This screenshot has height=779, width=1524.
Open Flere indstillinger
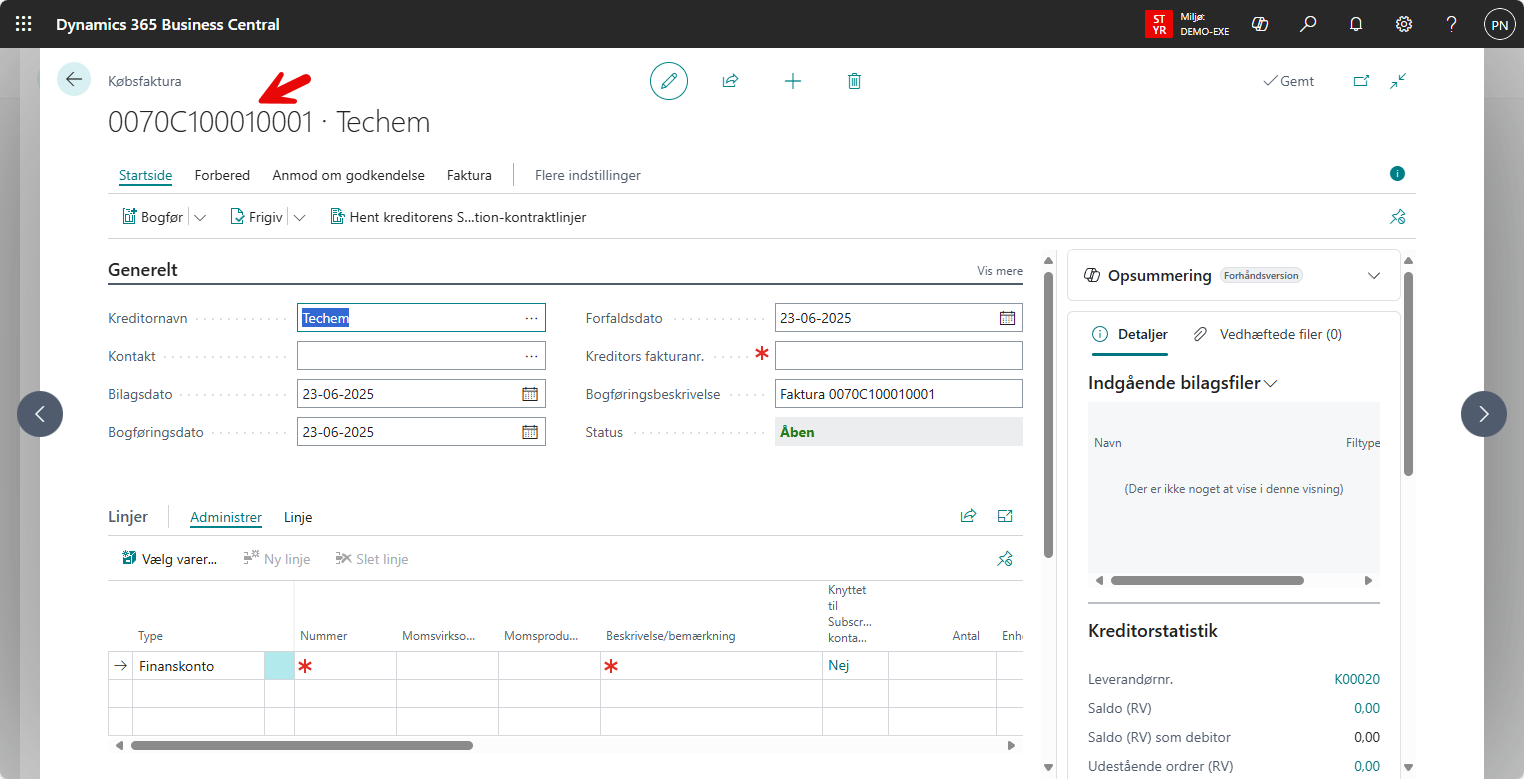click(588, 175)
